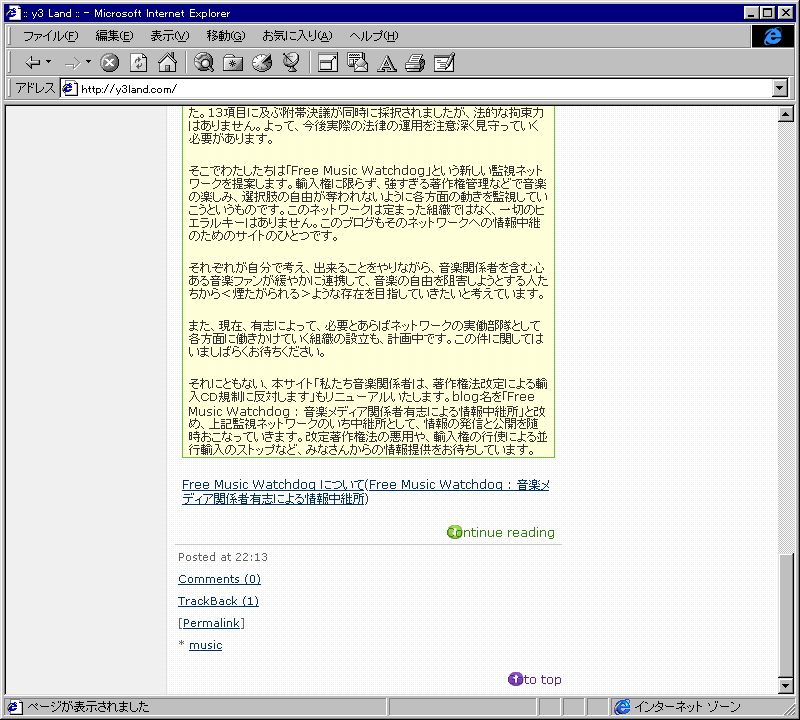Open the Back button history dropdown arrow

pos(49,62)
